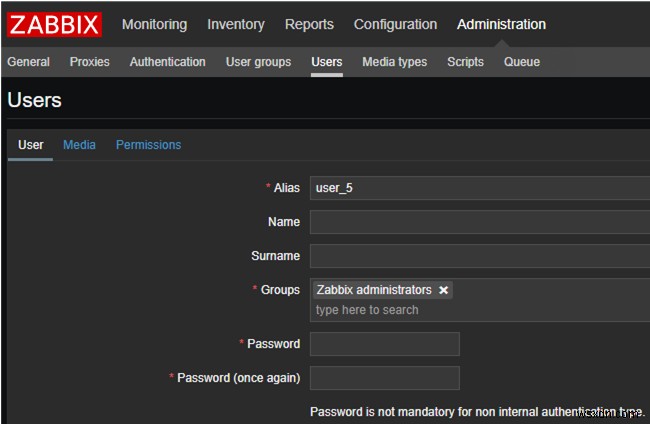Open the Administration menu
Viewport: 650px width, 424px height.
tap(501, 24)
